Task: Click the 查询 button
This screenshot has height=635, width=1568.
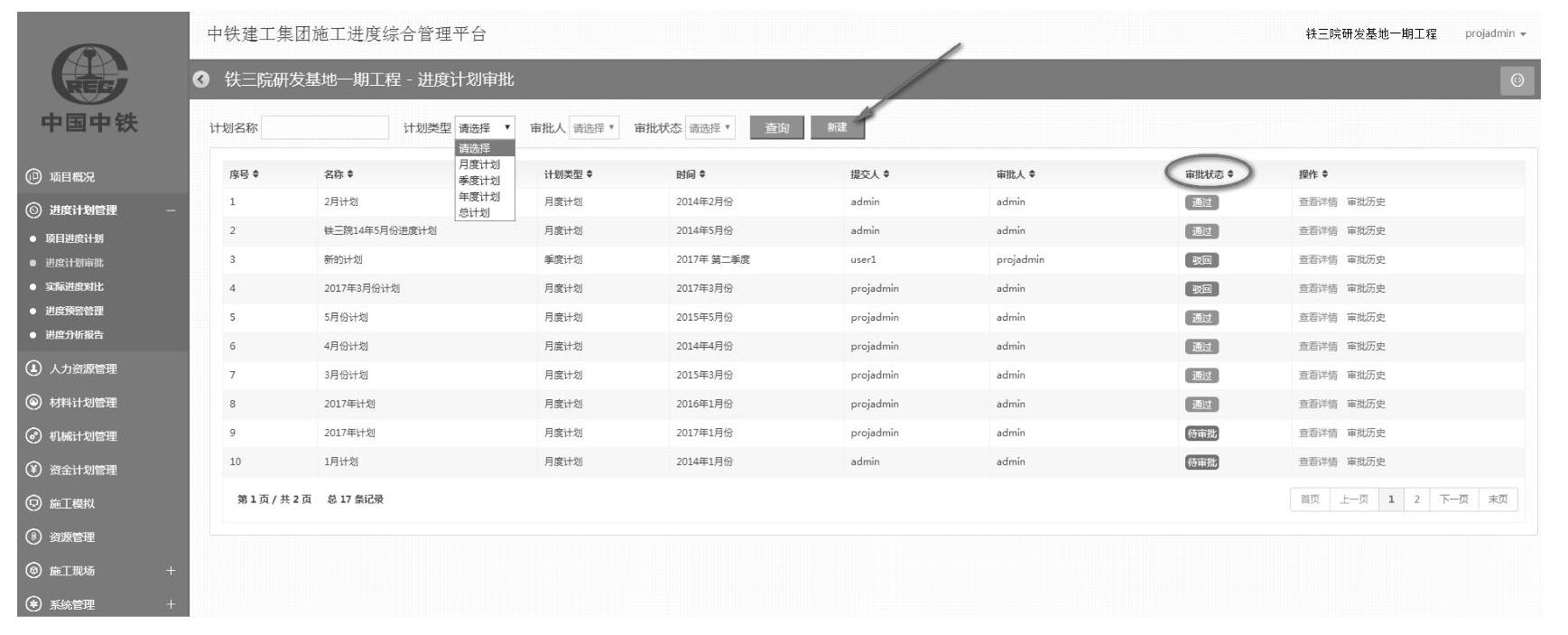Action: (776, 128)
